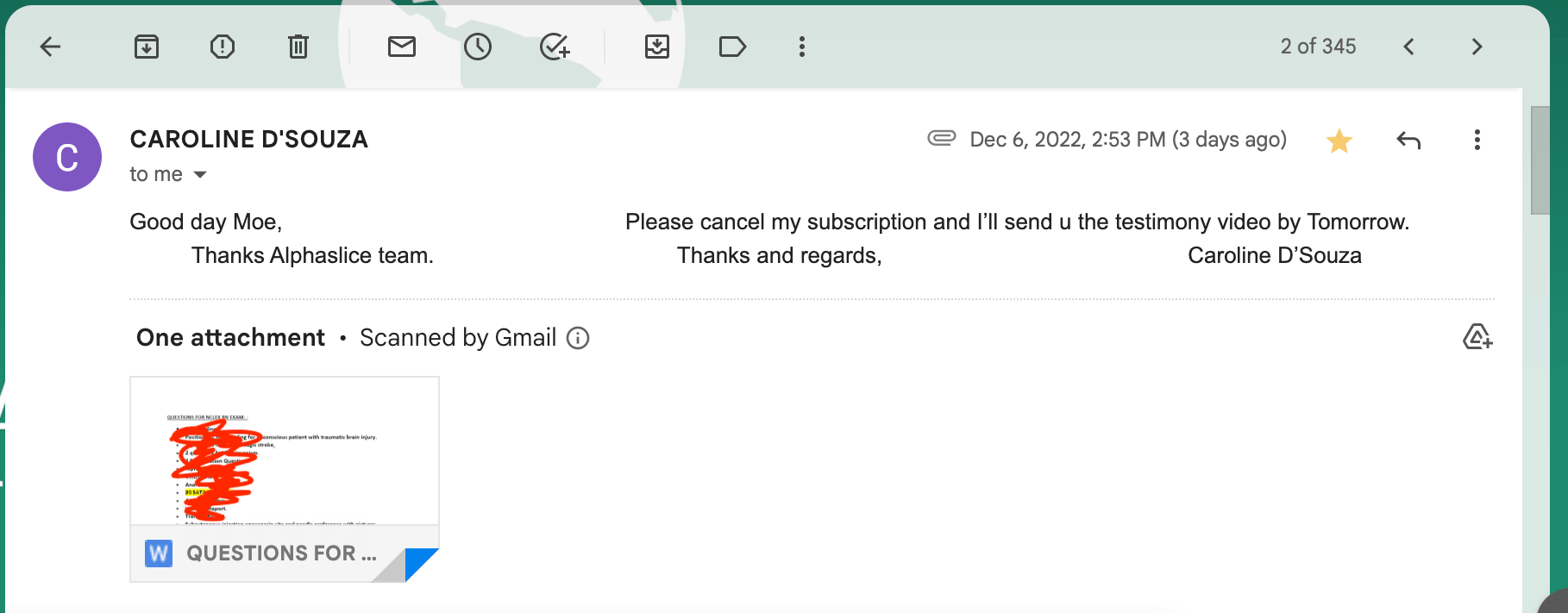Show the Scanned by Gmail info

pos(578,338)
